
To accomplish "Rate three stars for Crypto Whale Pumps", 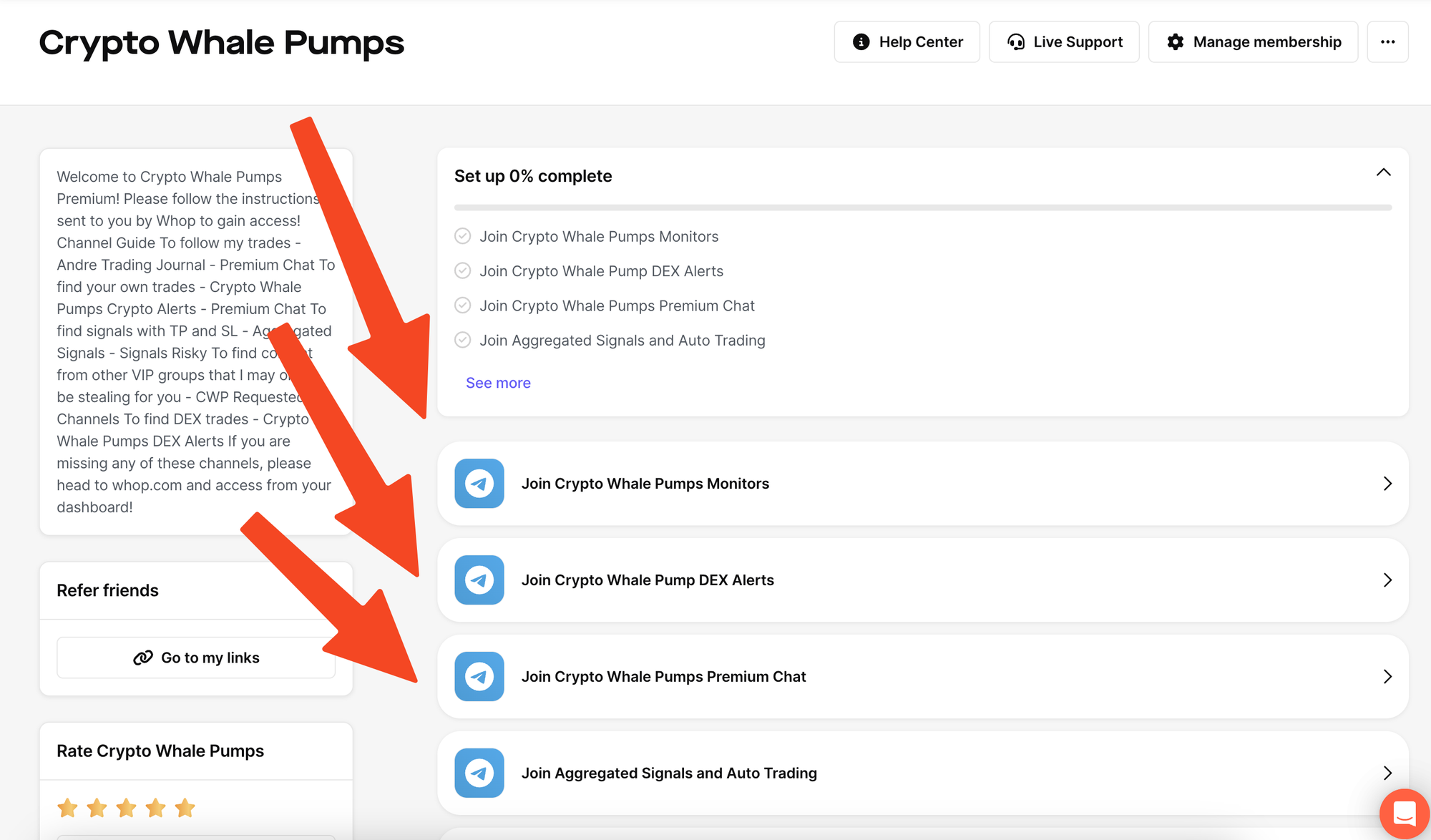I will pos(127,808).
